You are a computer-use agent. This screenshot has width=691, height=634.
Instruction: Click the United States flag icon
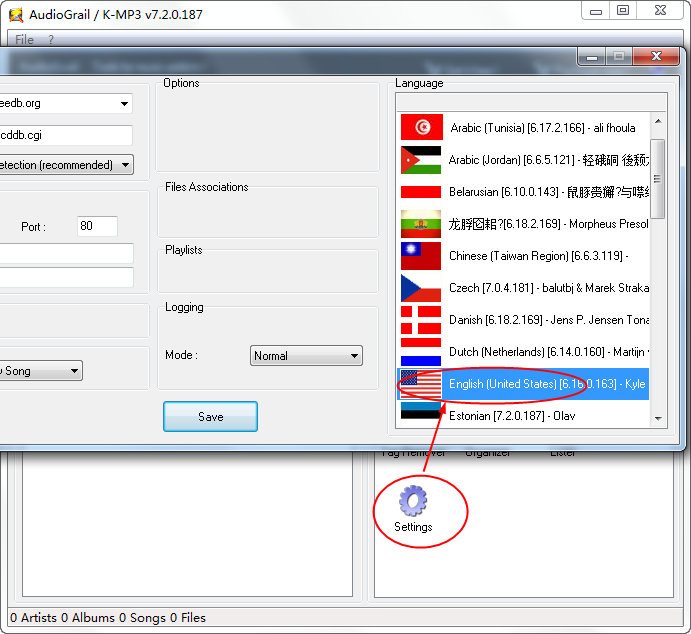(x=421, y=384)
